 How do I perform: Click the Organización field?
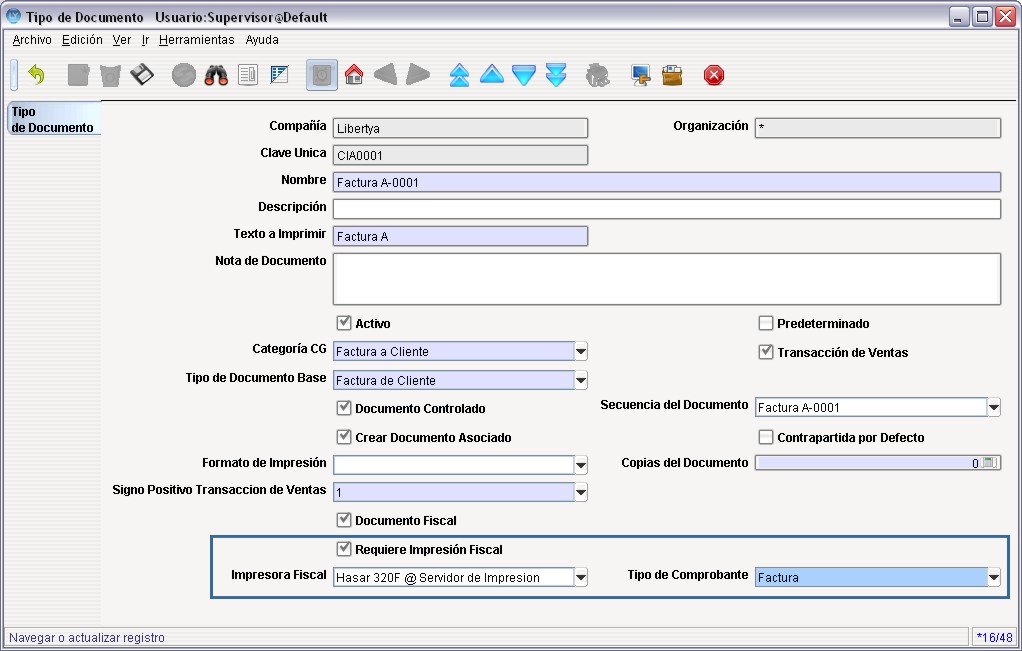[x=878, y=128]
